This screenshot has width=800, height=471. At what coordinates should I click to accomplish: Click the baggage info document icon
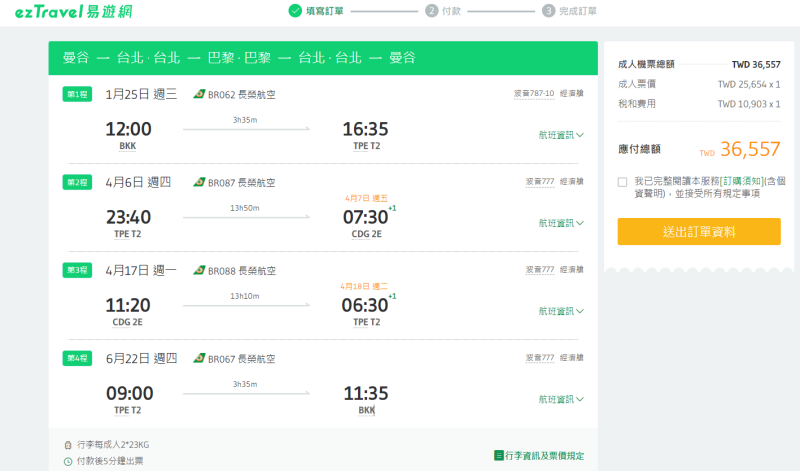(499, 456)
